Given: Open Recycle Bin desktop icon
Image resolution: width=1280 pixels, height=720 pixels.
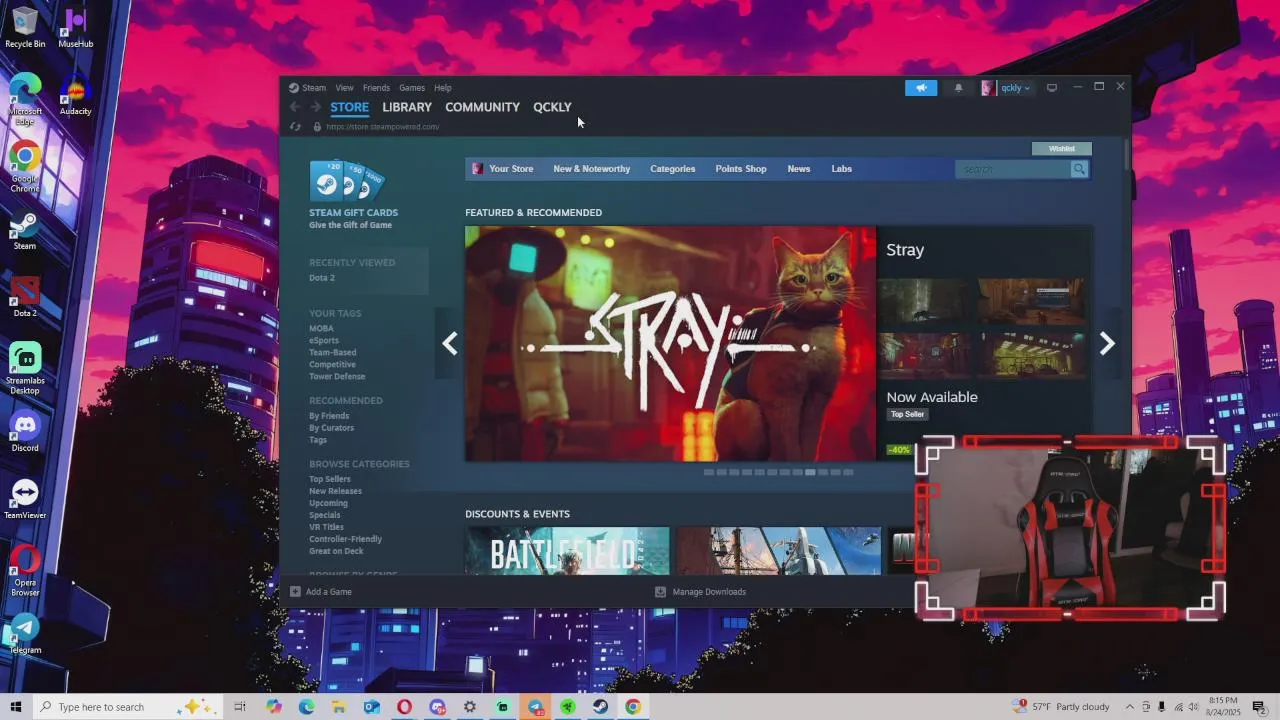Looking at the screenshot, I should point(25,27).
